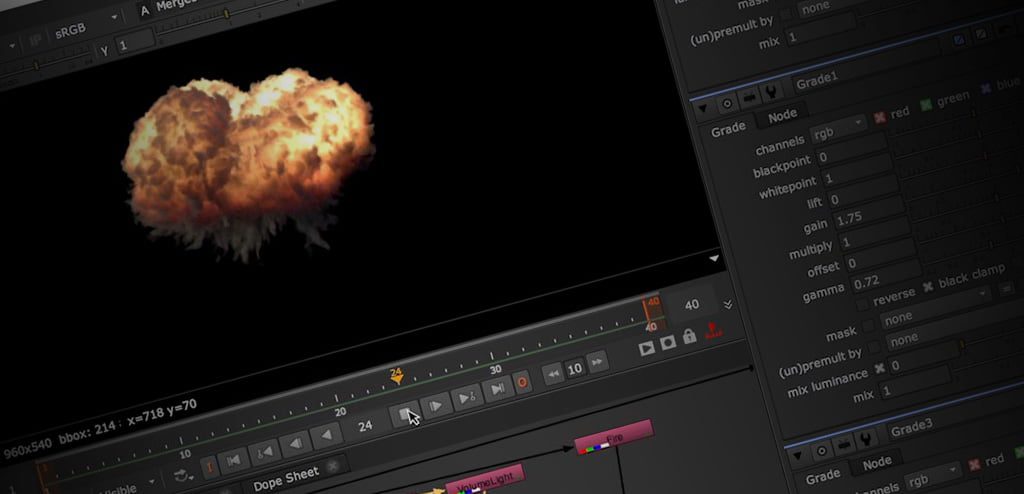The image size is (1024, 494).
Task: Click the Grade3 wrench icon
Action: [866, 439]
